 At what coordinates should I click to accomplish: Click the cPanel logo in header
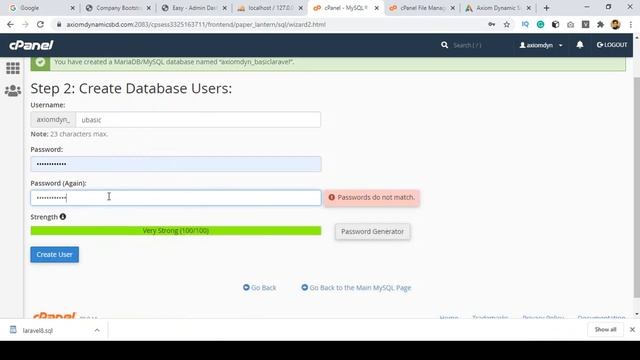(31, 45)
